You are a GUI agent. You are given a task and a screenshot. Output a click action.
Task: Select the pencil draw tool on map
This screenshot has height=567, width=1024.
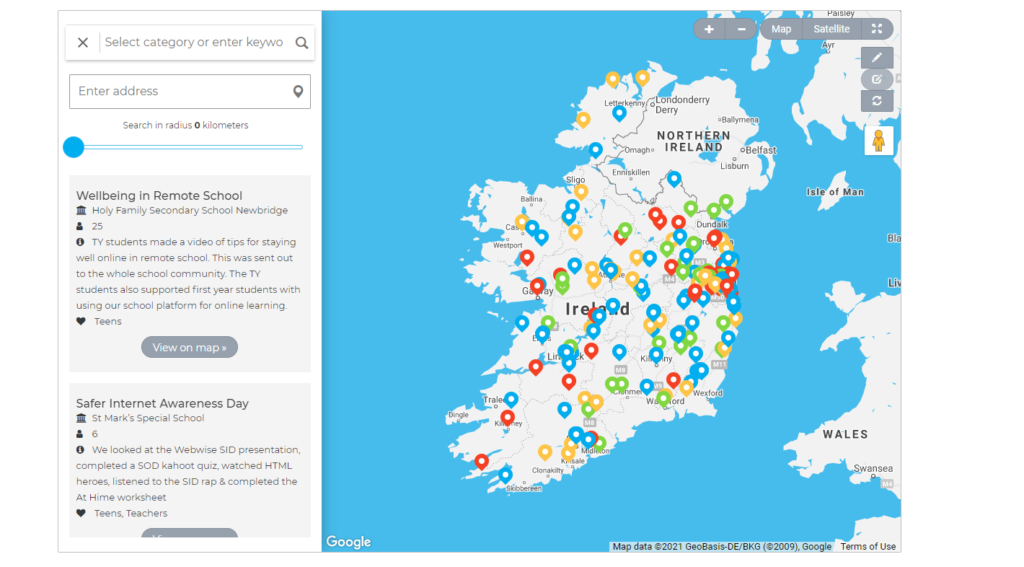coord(877,57)
